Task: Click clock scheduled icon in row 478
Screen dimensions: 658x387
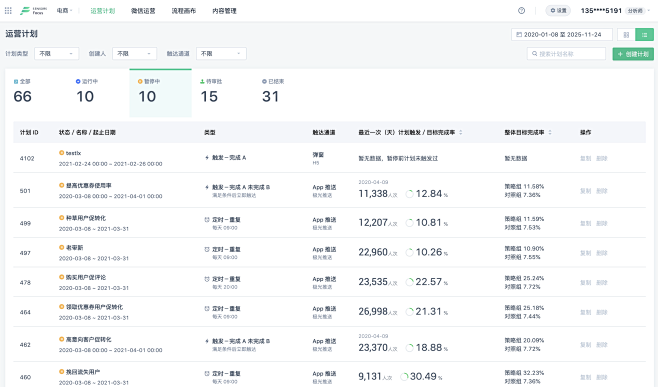Action: pyautogui.click(x=207, y=279)
